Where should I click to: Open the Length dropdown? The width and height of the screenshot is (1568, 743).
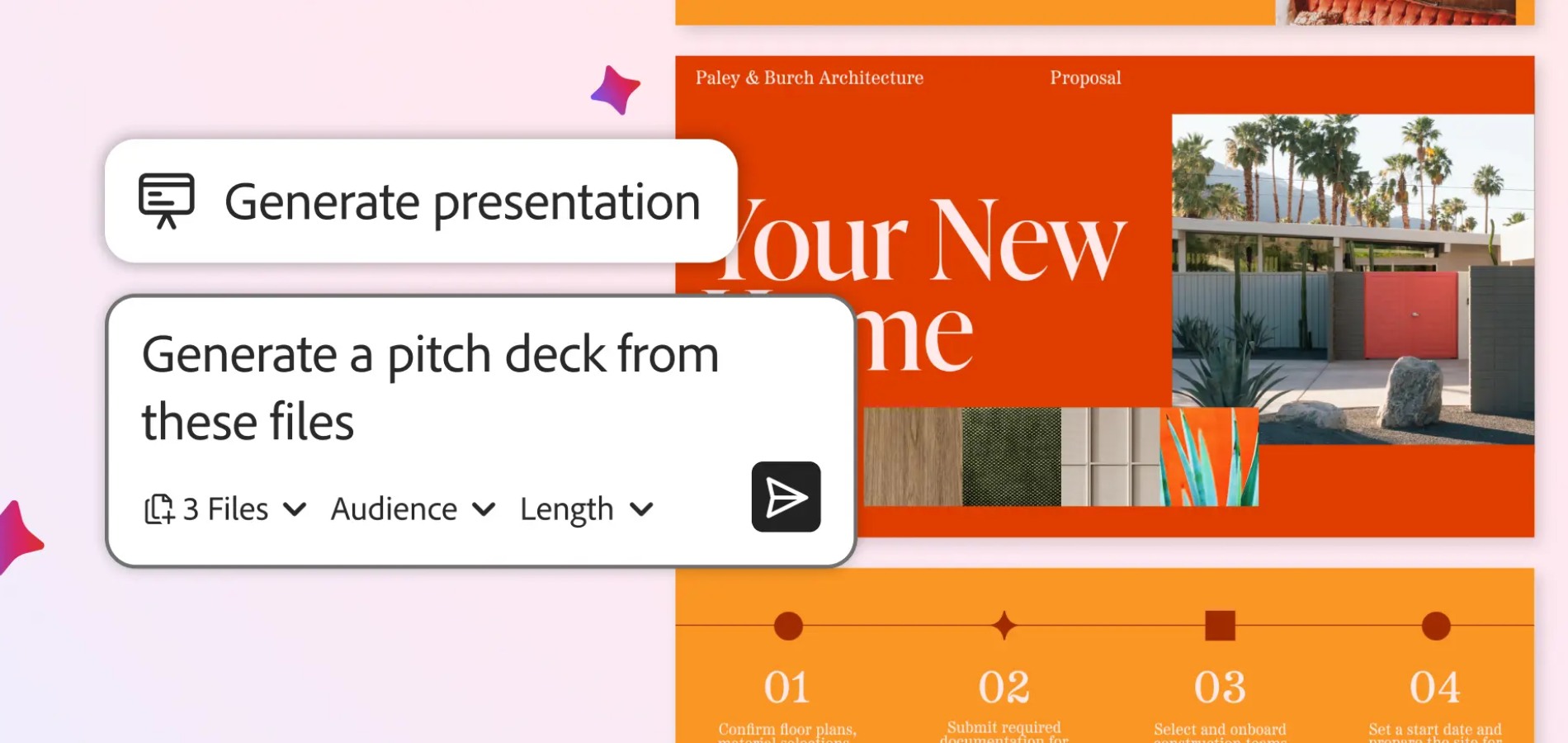[586, 509]
